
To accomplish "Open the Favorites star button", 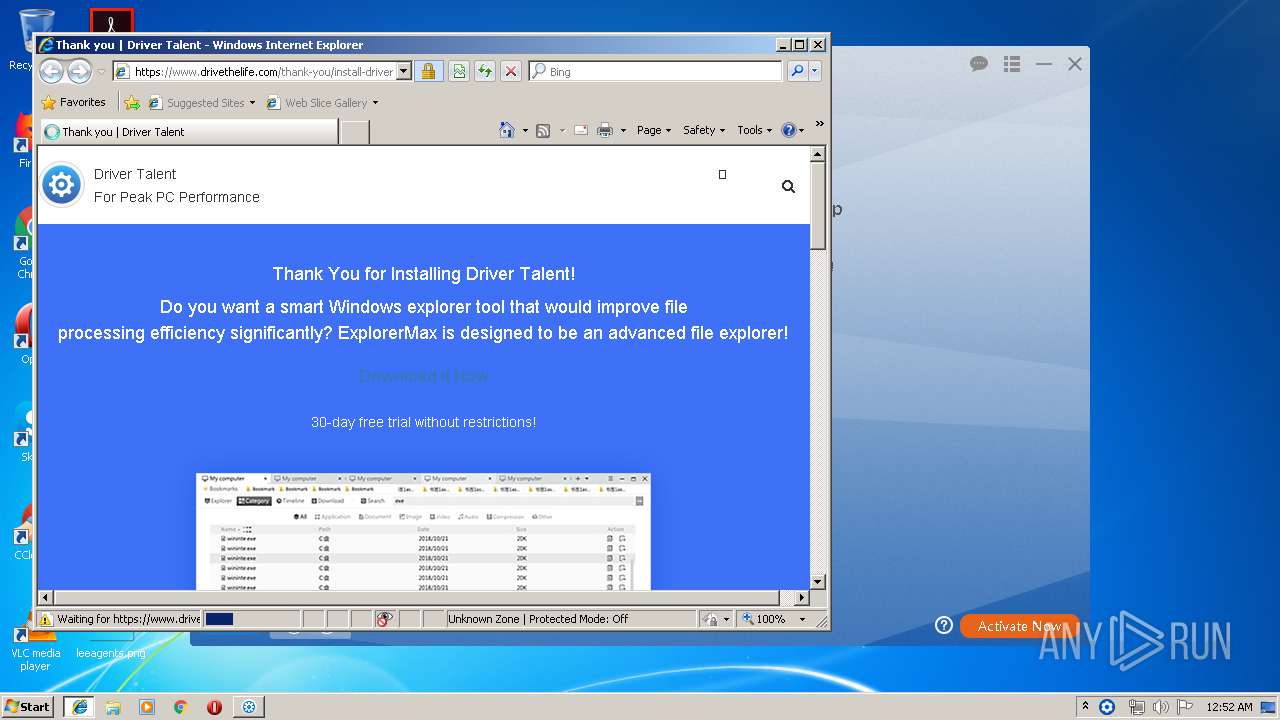I will (x=73, y=102).
